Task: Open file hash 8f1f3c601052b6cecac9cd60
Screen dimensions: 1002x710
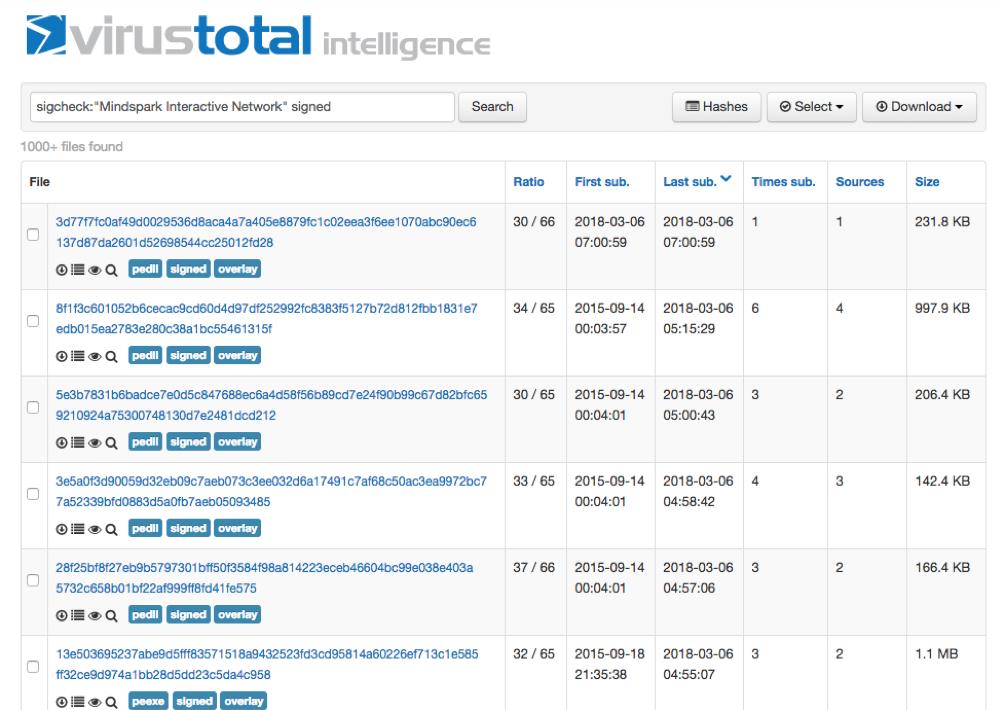Action: coord(266,318)
